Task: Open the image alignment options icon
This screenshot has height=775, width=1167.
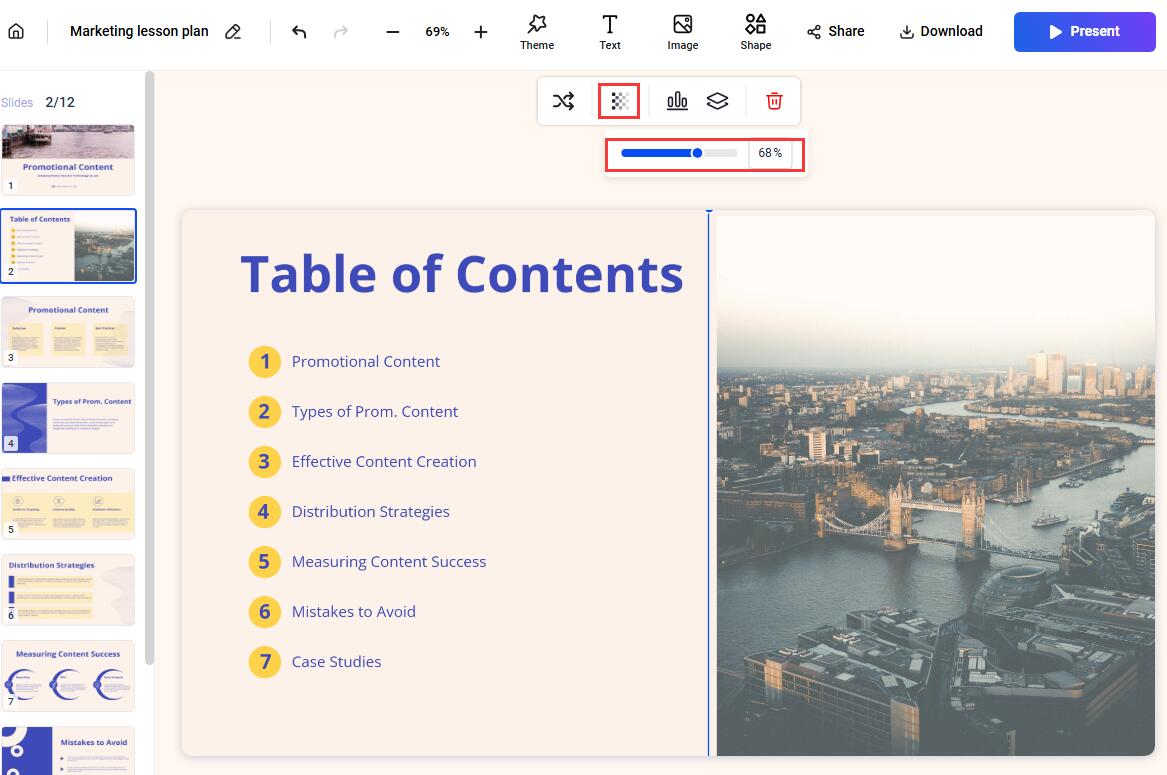Action: (x=677, y=101)
